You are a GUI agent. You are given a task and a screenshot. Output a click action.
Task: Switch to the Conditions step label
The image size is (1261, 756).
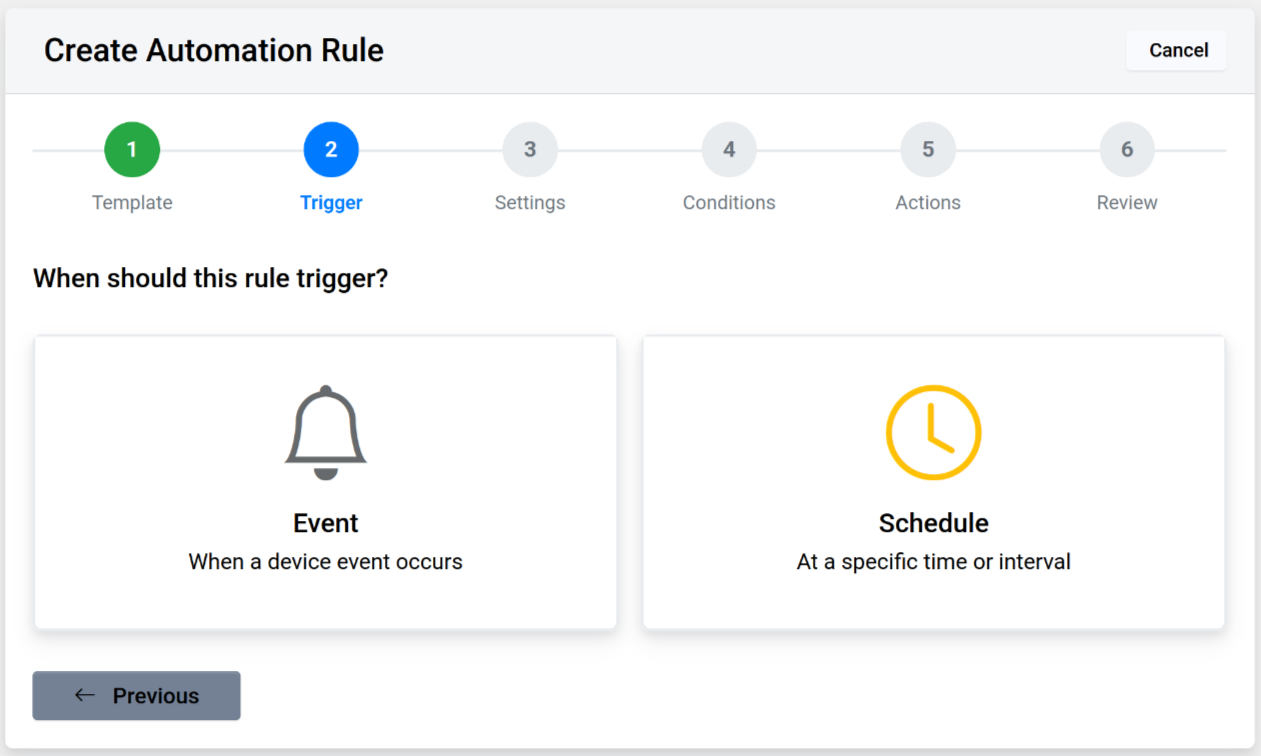729,203
